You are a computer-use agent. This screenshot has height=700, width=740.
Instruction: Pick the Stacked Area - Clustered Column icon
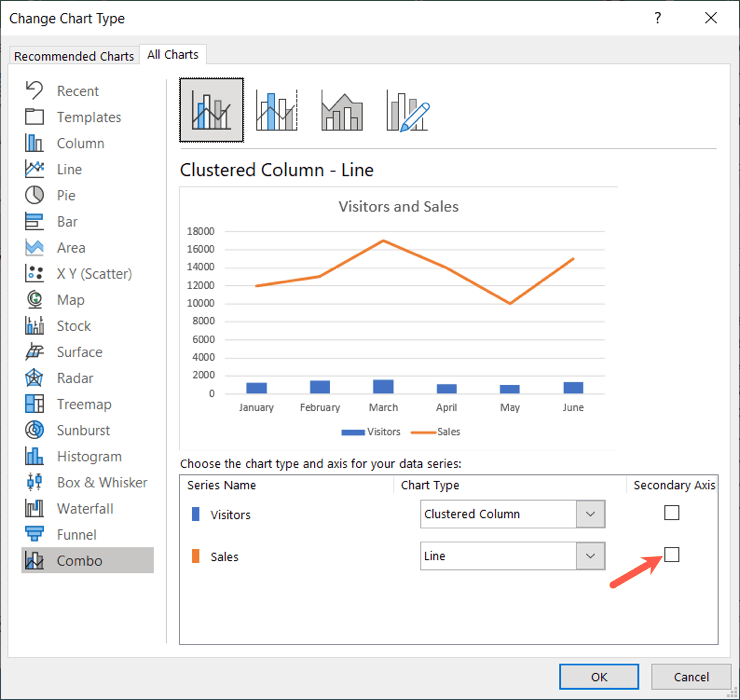point(342,110)
